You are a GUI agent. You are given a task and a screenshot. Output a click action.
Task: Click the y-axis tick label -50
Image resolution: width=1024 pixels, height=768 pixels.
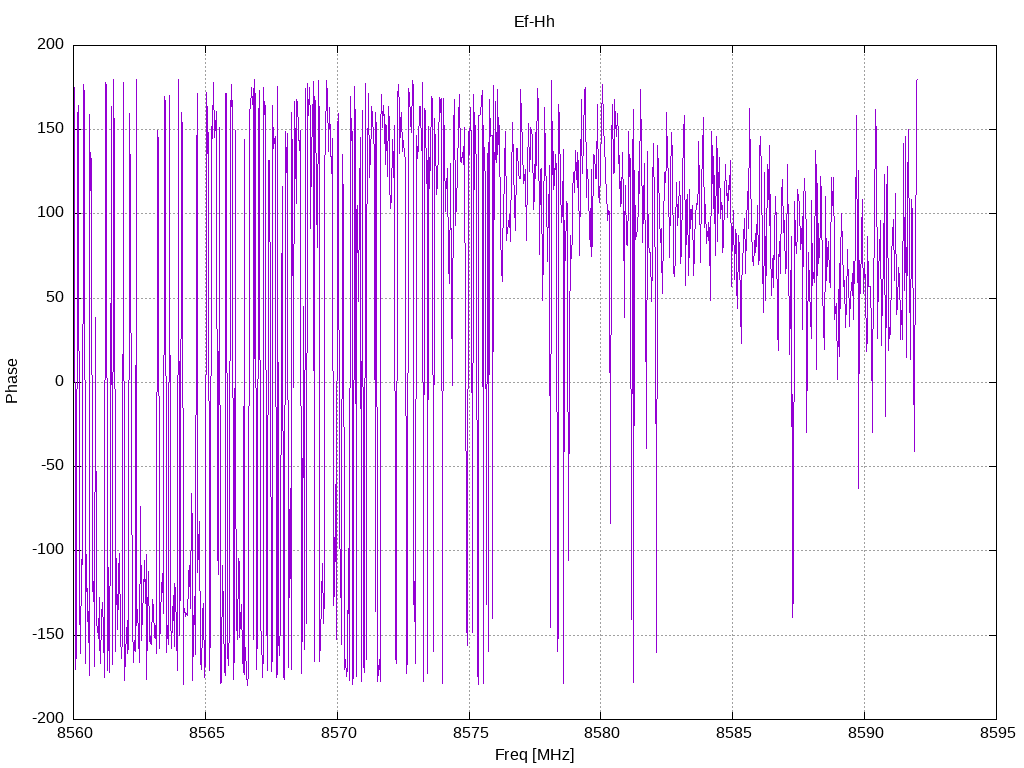point(53,466)
